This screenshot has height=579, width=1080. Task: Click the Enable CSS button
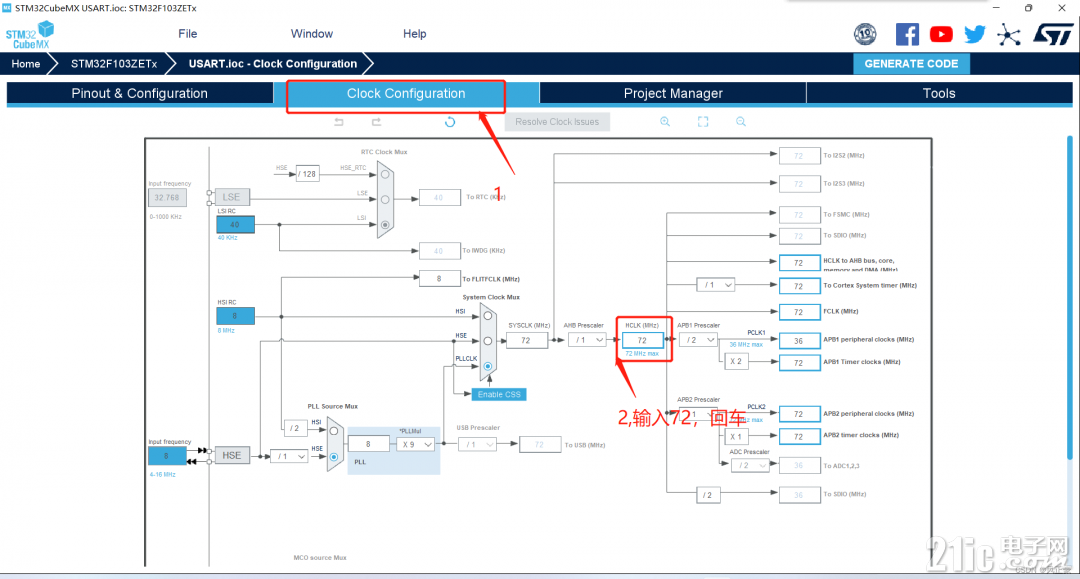(x=499, y=394)
